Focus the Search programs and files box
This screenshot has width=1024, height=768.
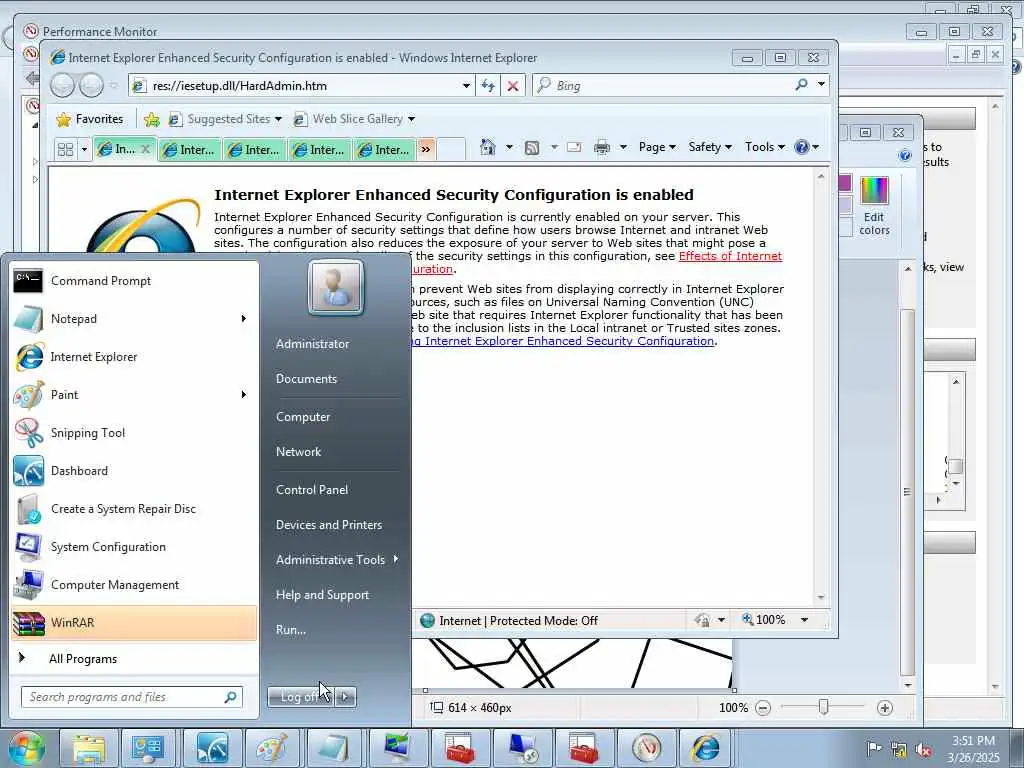click(x=131, y=697)
